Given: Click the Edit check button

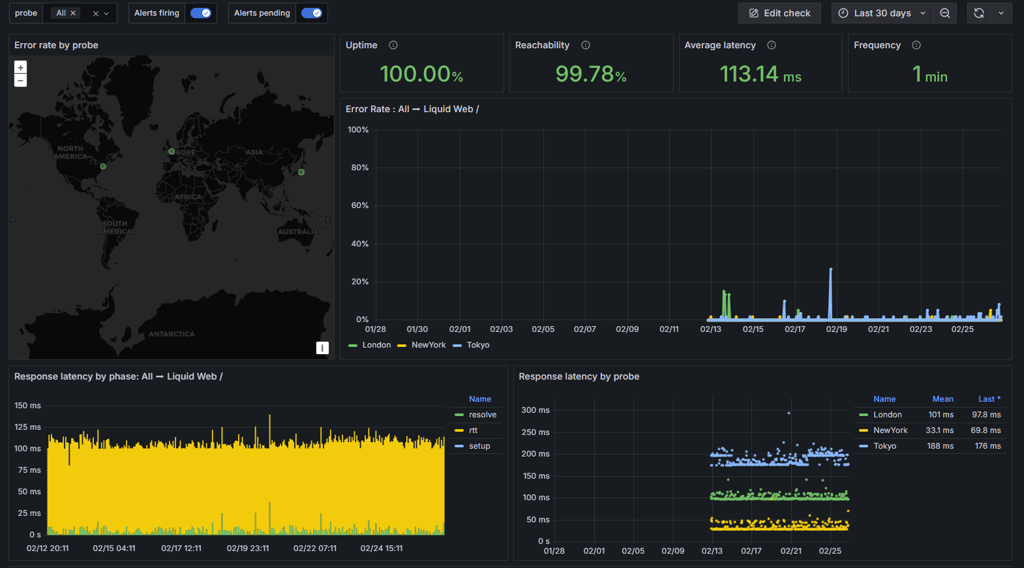Looking at the screenshot, I should point(779,13).
